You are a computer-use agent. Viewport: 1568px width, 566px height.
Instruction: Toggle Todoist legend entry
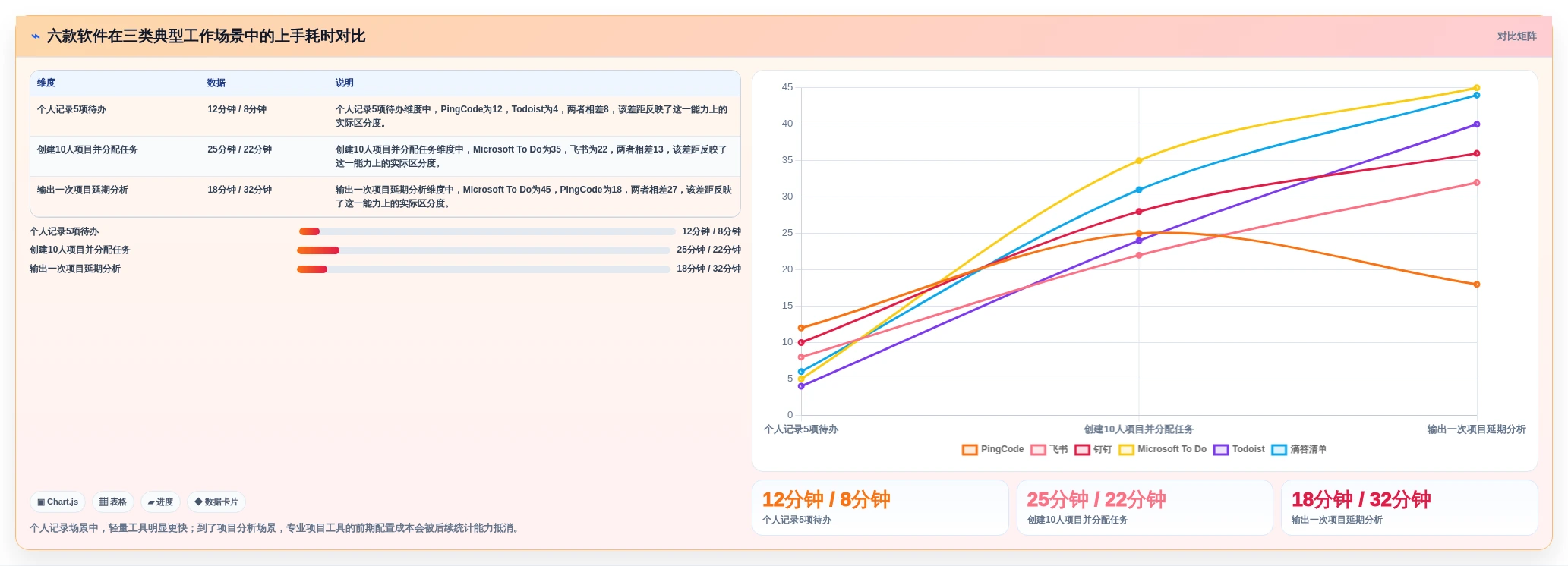pyautogui.click(x=1239, y=450)
